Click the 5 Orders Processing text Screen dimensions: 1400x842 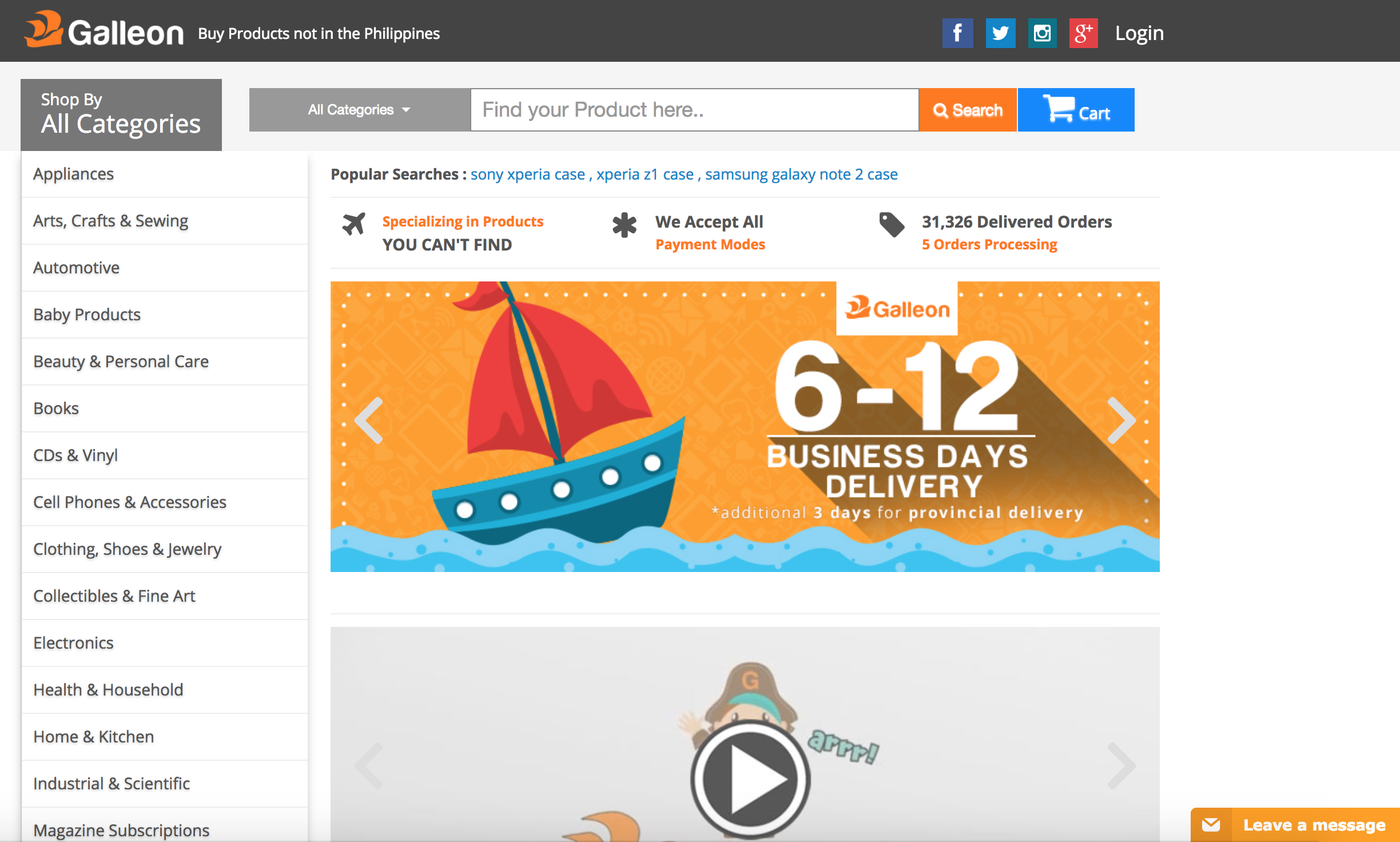click(989, 245)
